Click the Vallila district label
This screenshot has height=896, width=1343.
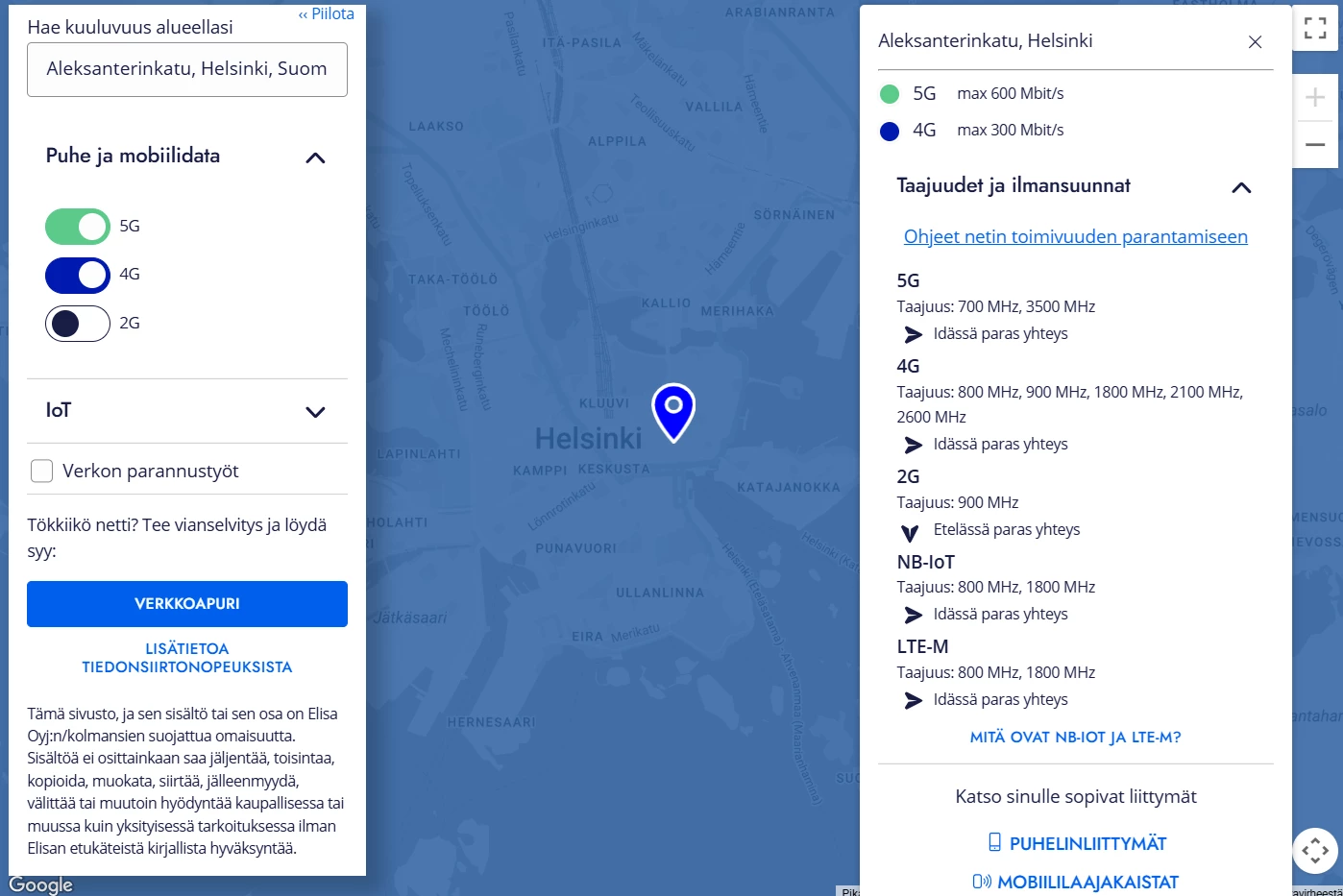[x=714, y=107]
